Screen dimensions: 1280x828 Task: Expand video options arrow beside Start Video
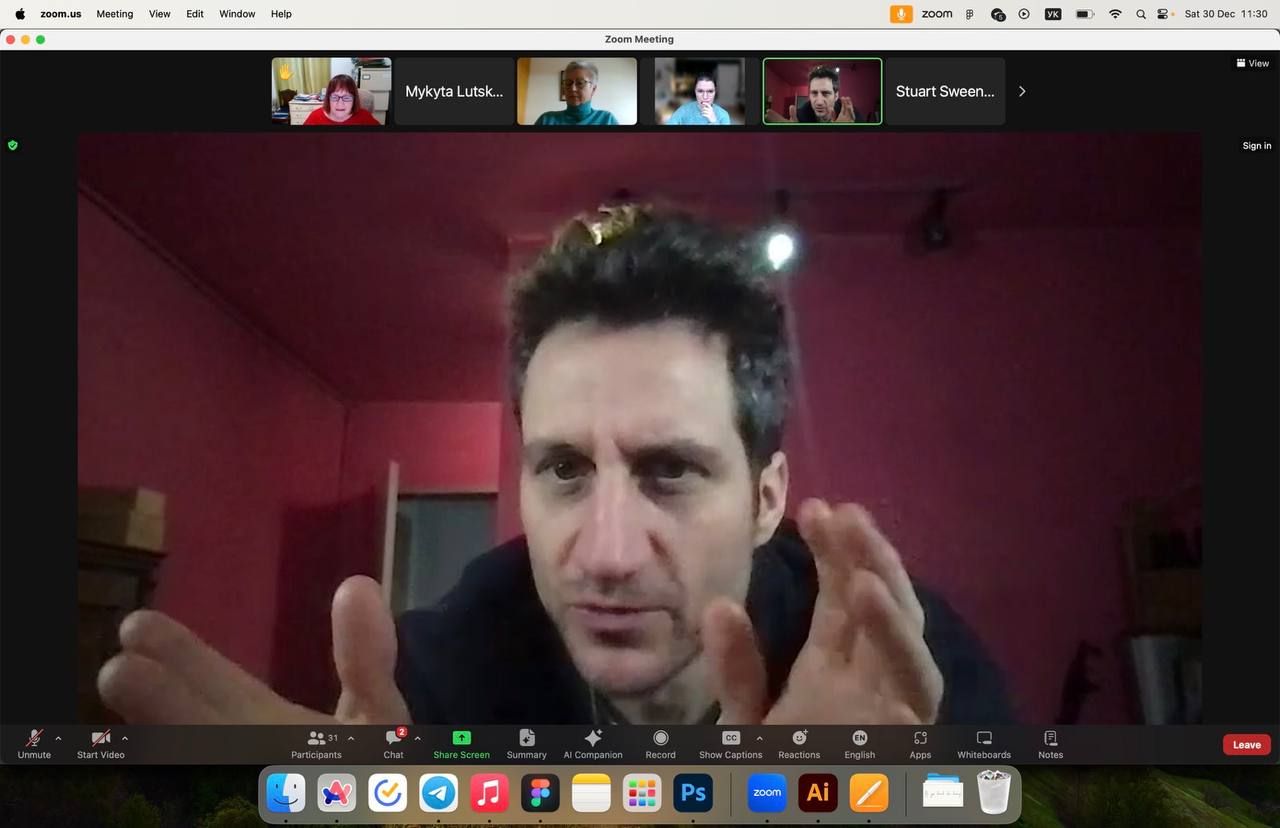(x=124, y=739)
